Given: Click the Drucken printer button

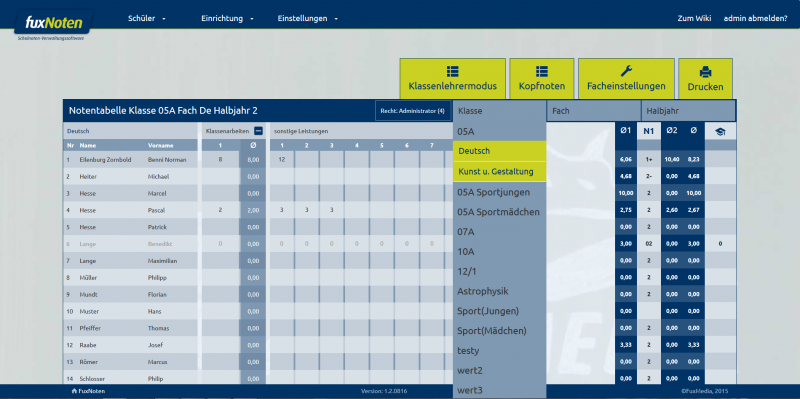Looking at the screenshot, I should tap(706, 79).
